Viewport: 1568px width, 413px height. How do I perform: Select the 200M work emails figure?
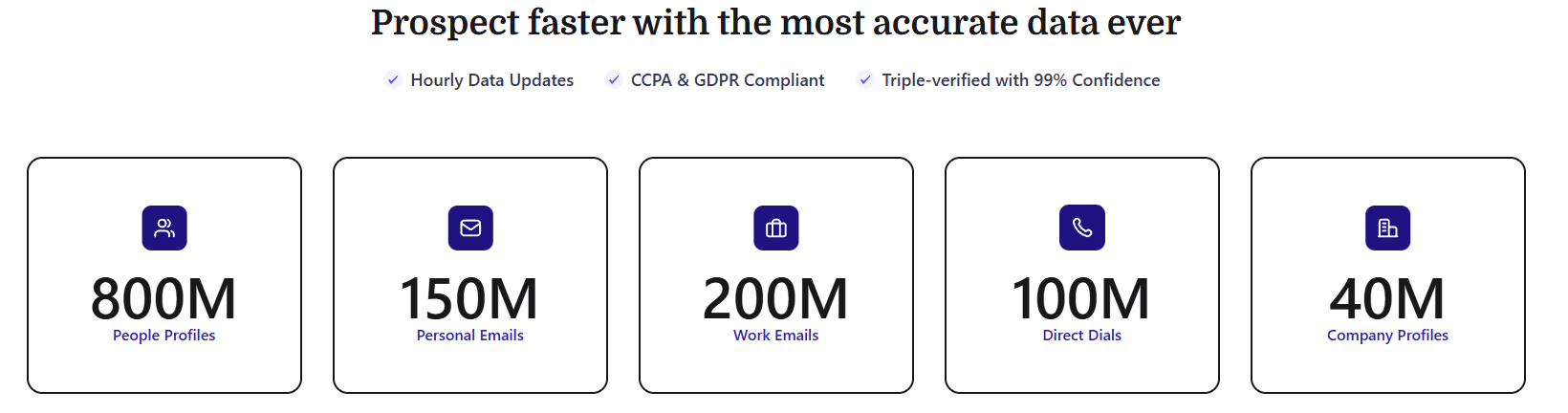775,298
